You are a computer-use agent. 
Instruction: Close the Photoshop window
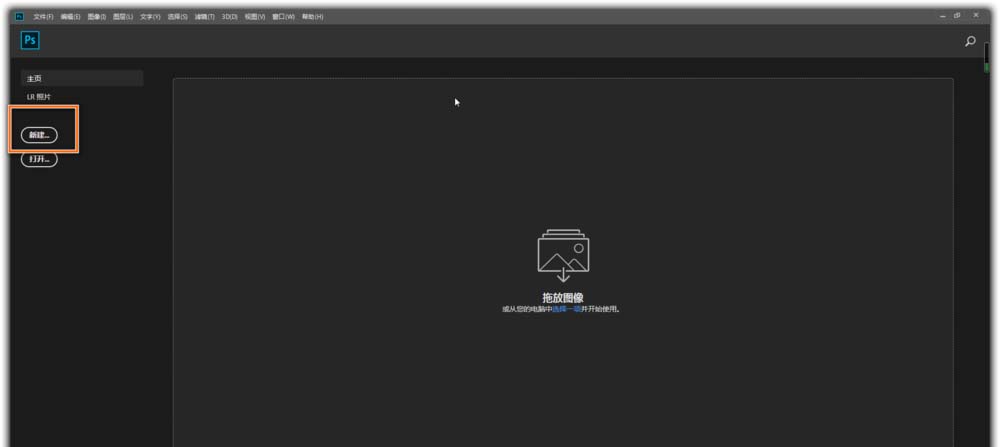coord(976,16)
